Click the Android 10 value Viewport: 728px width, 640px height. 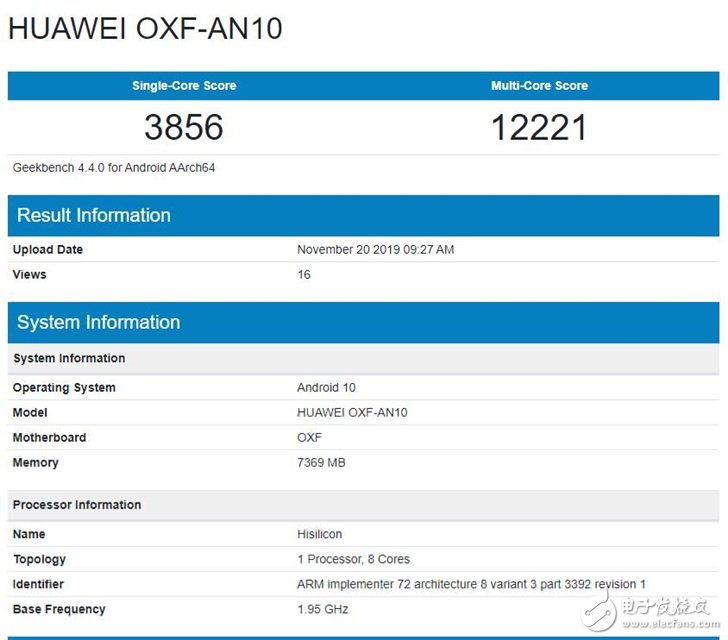click(326, 387)
